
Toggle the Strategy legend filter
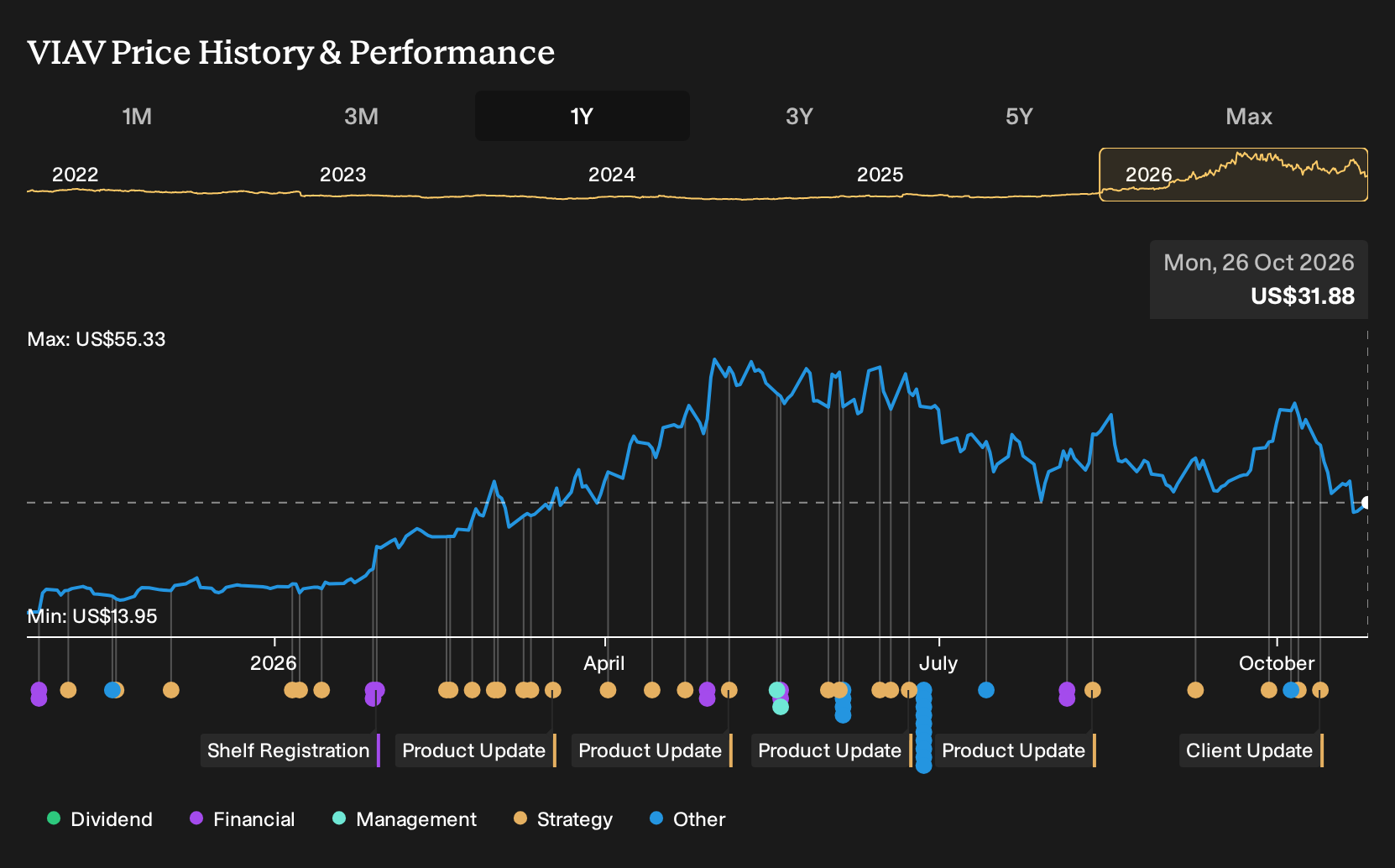pyautogui.click(x=563, y=819)
